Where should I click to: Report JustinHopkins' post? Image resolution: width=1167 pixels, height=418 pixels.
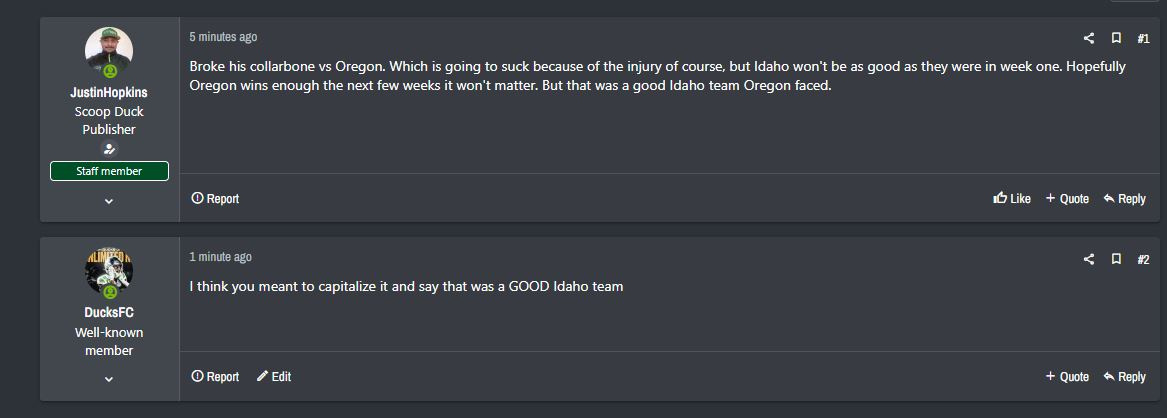[215, 199]
